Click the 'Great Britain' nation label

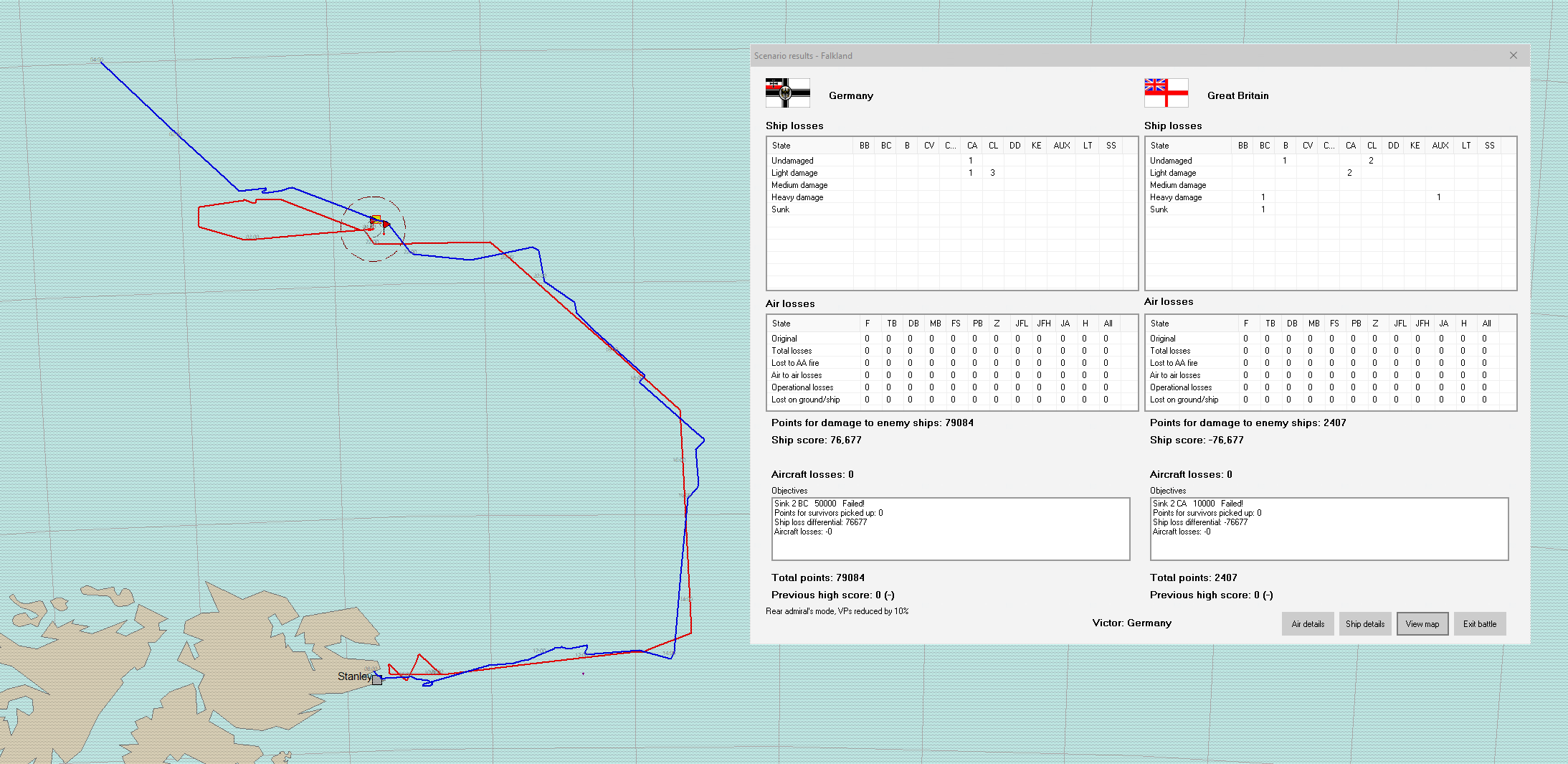click(x=1238, y=95)
